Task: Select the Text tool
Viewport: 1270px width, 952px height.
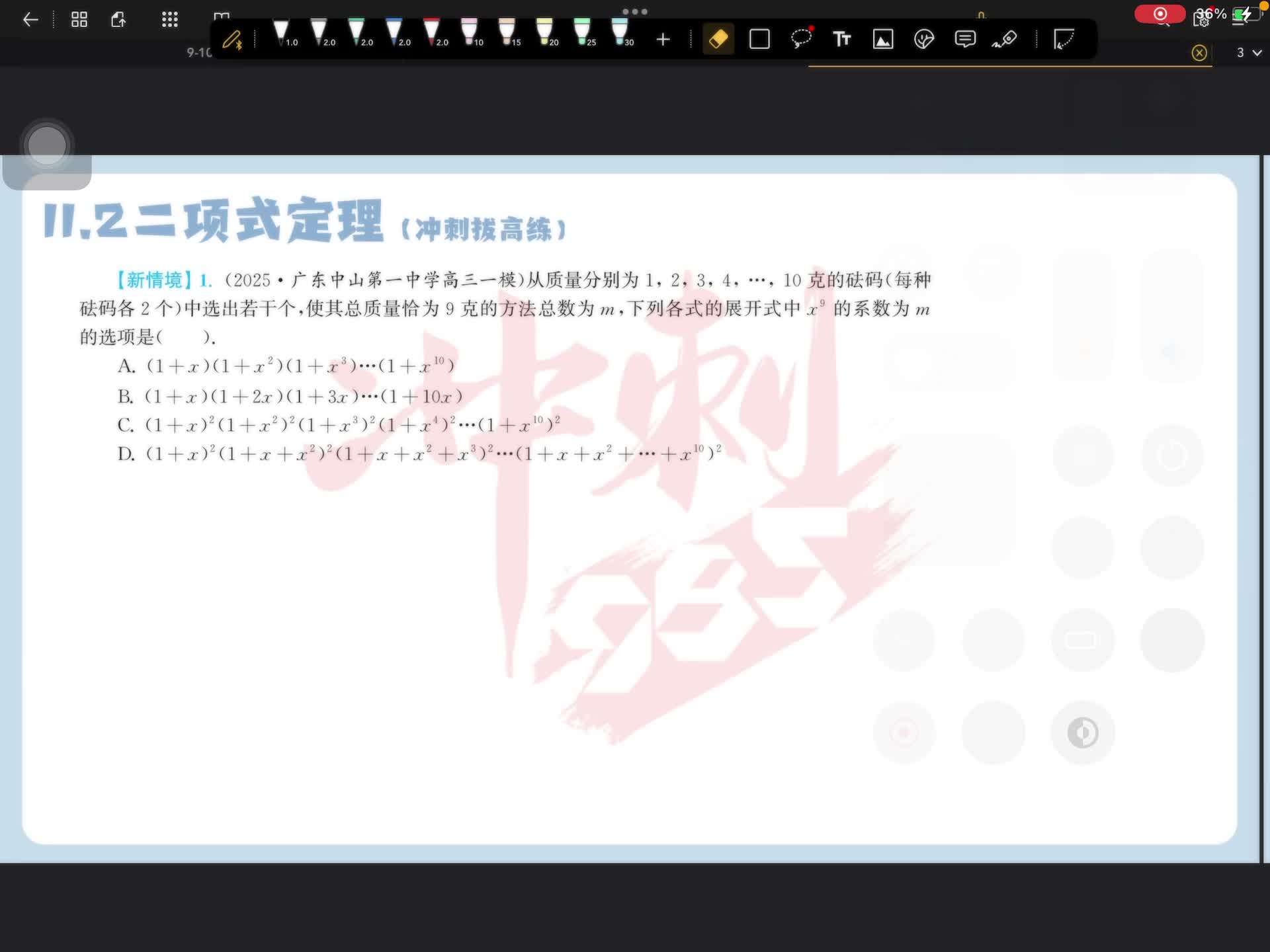Action: pos(841,39)
